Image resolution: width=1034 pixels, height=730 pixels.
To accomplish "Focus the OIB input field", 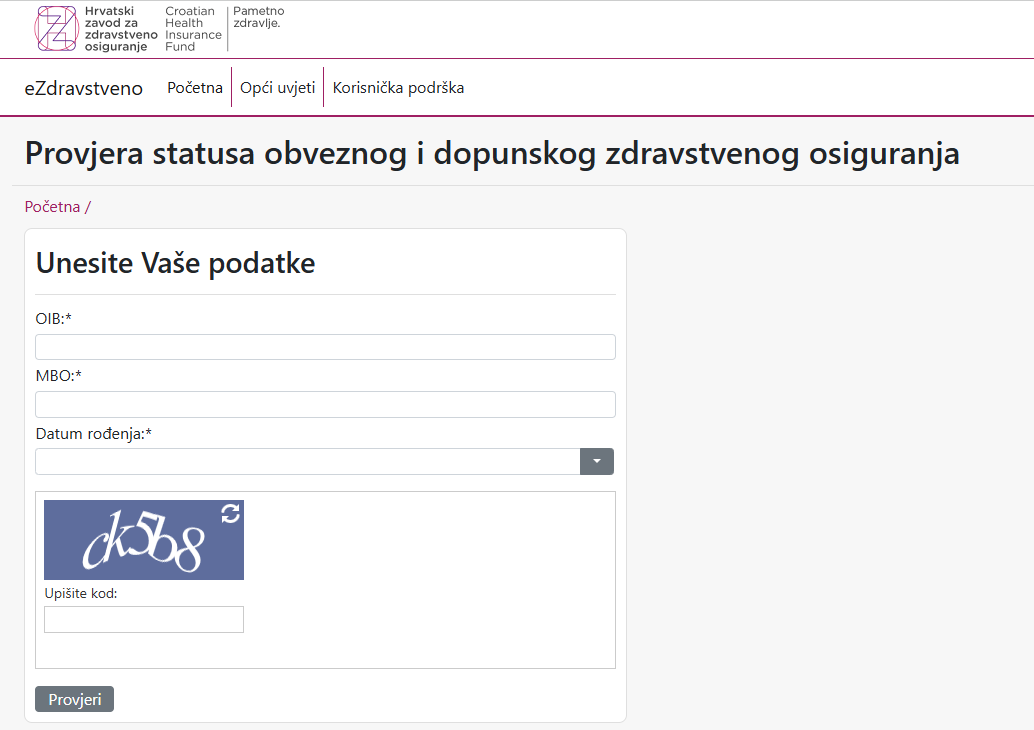I will click(325, 346).
